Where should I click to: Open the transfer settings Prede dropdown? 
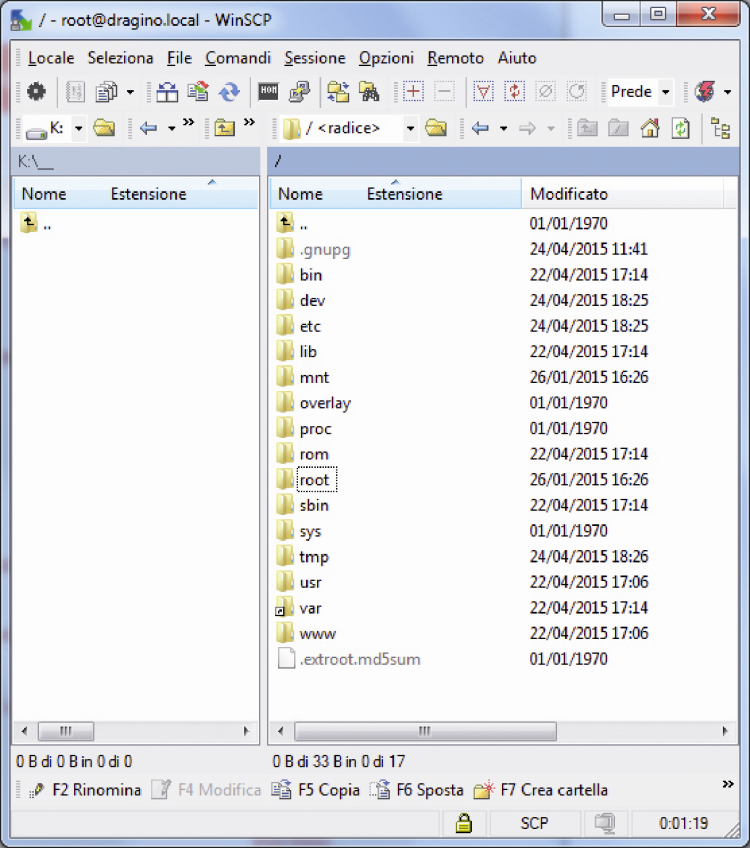(666, 91)
